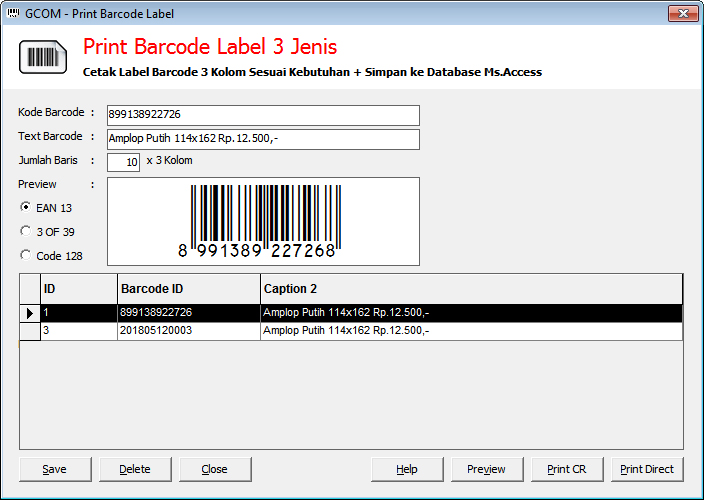Click the Print CR button
Viewport: 704px width, 500px height.
pyautogui.click(x=567, y=469)
